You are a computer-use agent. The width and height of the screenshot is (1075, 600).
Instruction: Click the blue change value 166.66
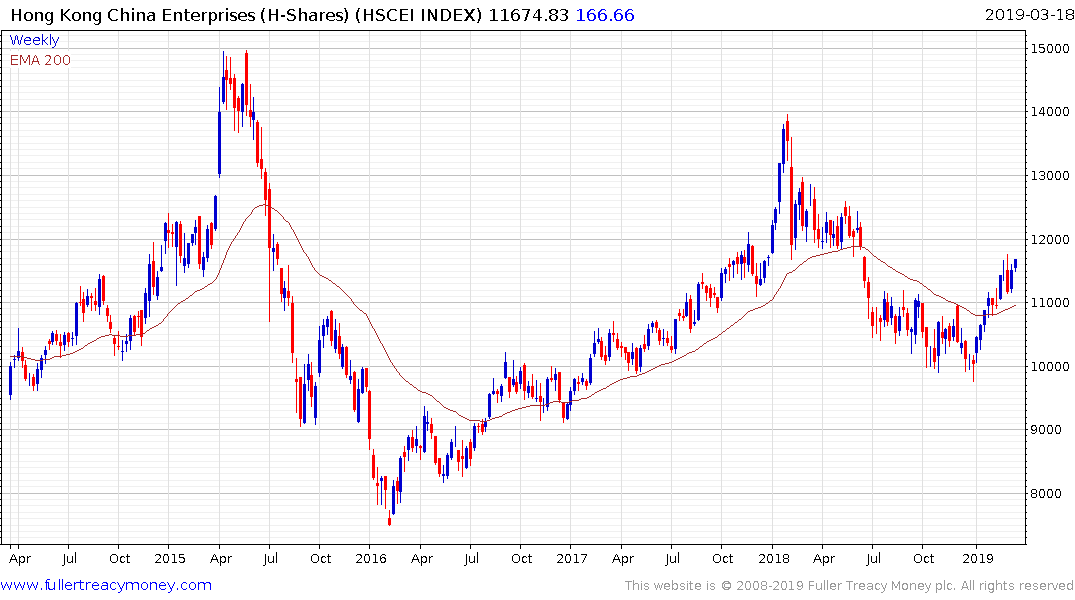point(606,14)
